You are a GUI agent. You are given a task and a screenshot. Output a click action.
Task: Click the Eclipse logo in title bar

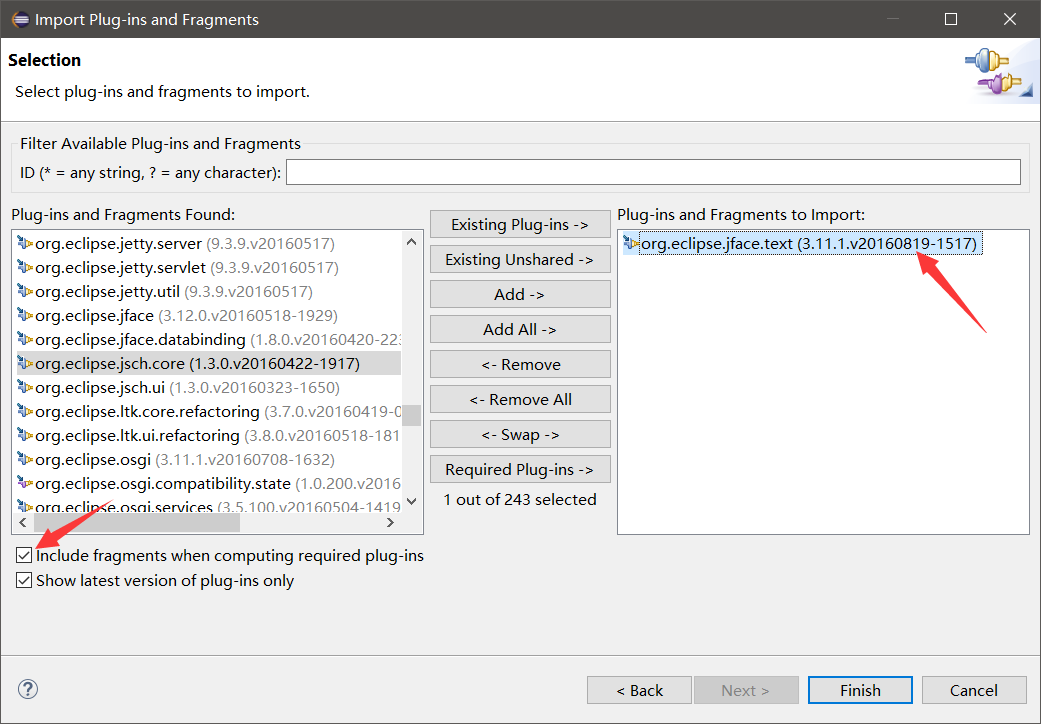(21, 19)
